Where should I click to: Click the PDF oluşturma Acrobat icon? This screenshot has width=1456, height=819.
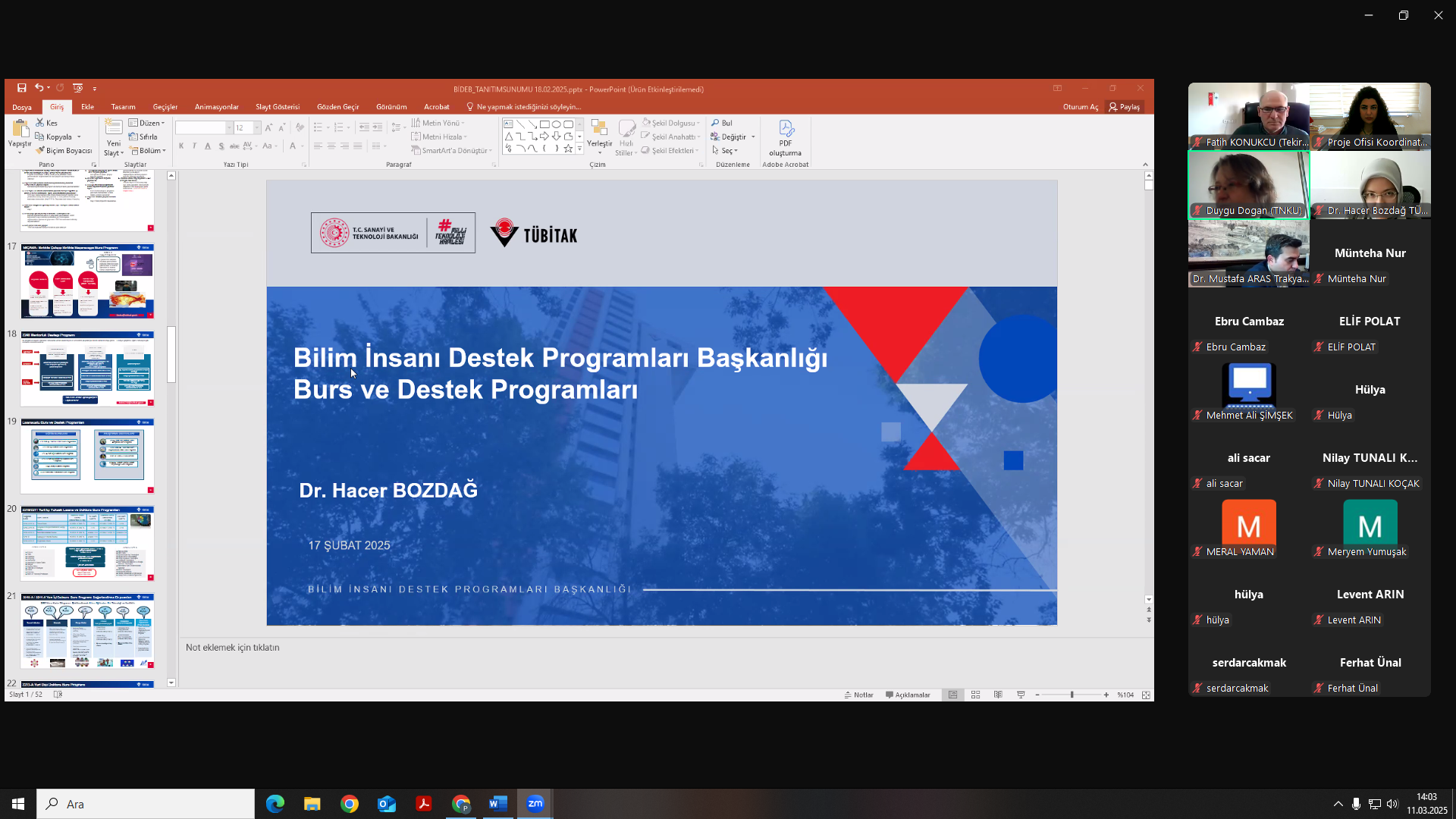[786, 129]
